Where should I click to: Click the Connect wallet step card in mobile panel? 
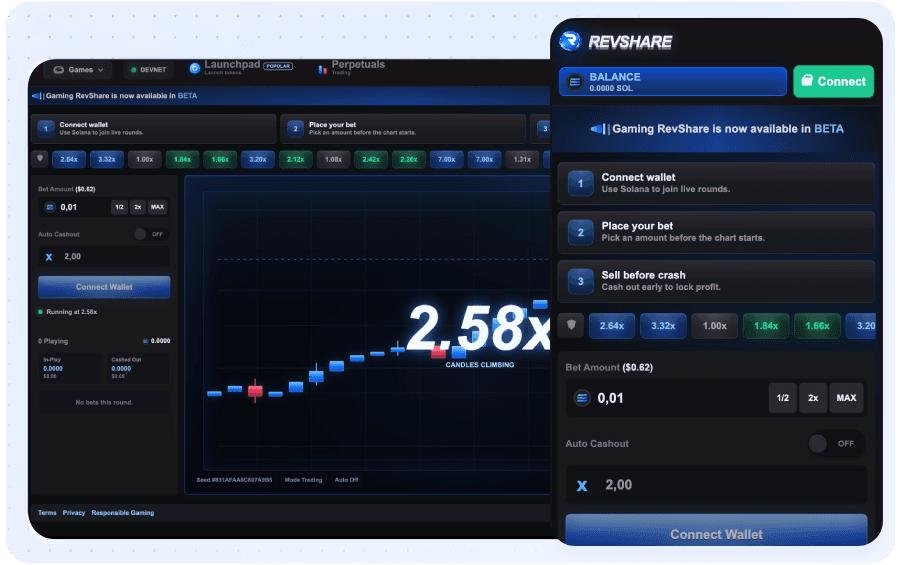pyautogui.click(x=716, y=183)
